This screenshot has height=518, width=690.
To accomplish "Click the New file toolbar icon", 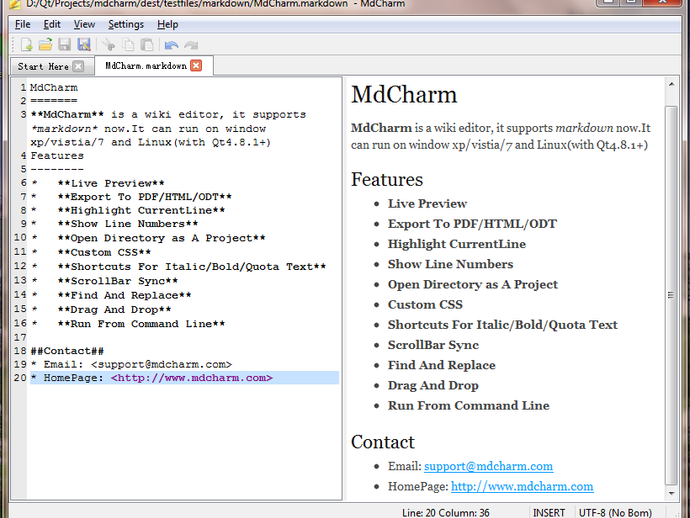I will click(x=26, y=44).
